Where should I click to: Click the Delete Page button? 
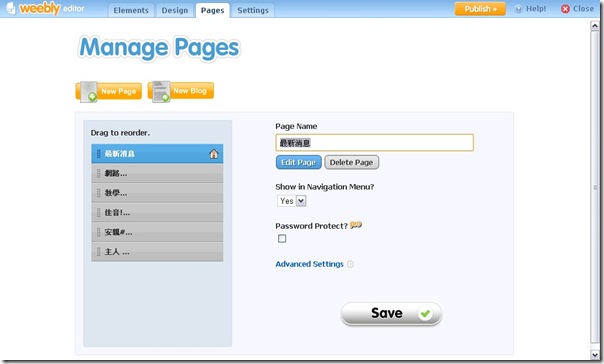tap(351, 163)
